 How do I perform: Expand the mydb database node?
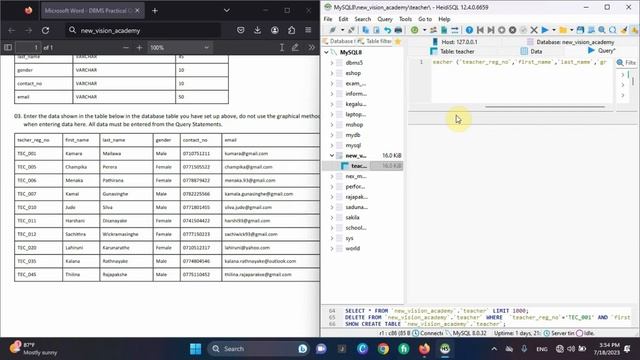click(x=332, y=135)
